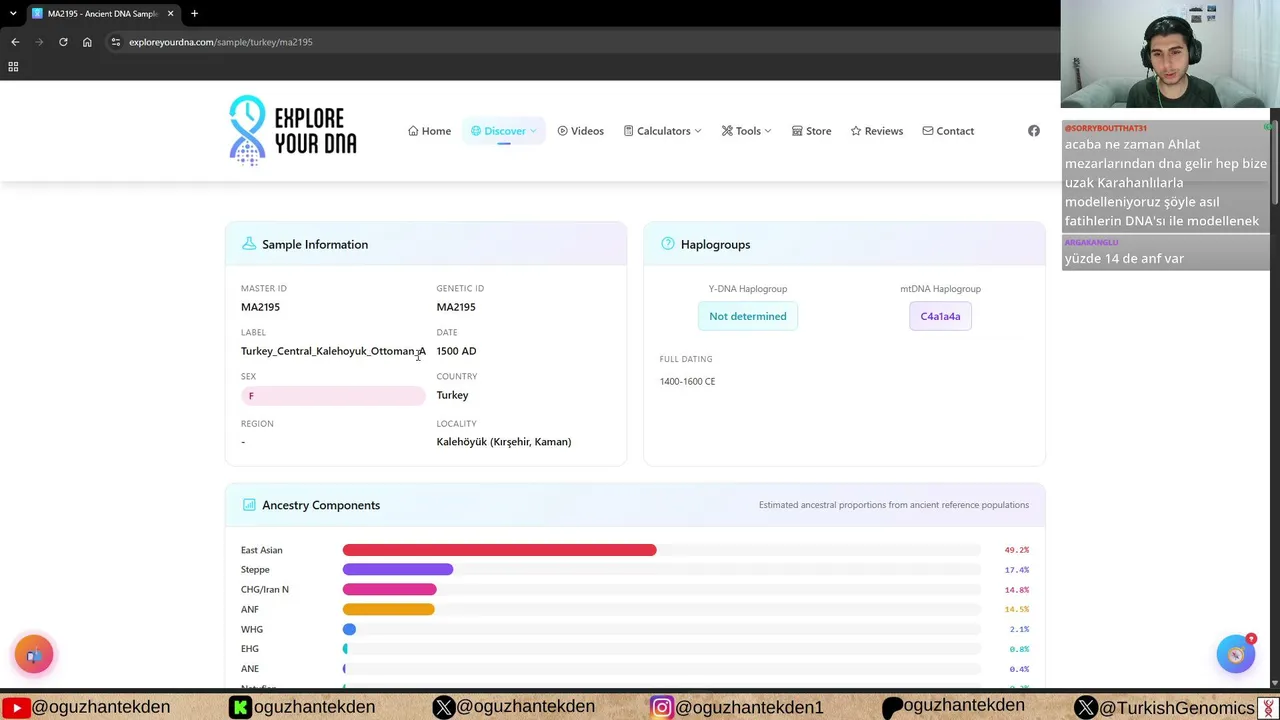1280x720 pixels.
Task: Click the browser back arrow
Action: point(15,42)
